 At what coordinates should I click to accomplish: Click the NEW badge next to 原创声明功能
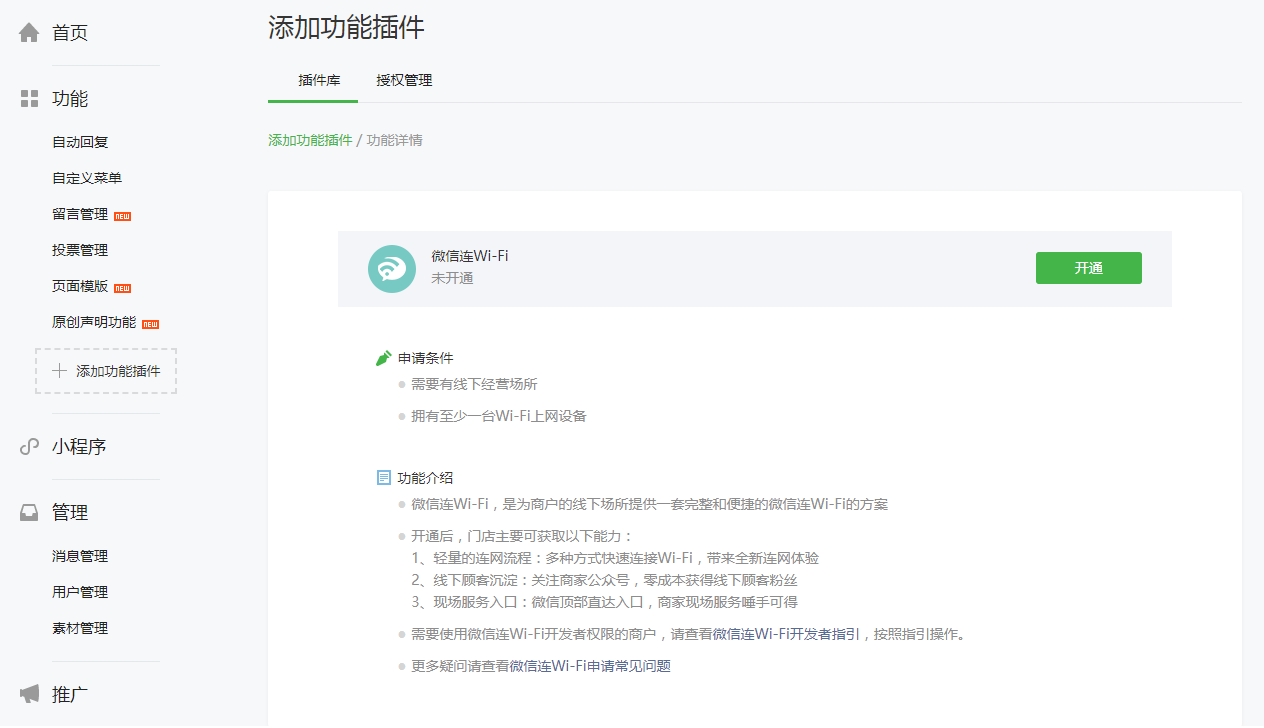click(x=150, y=323)
